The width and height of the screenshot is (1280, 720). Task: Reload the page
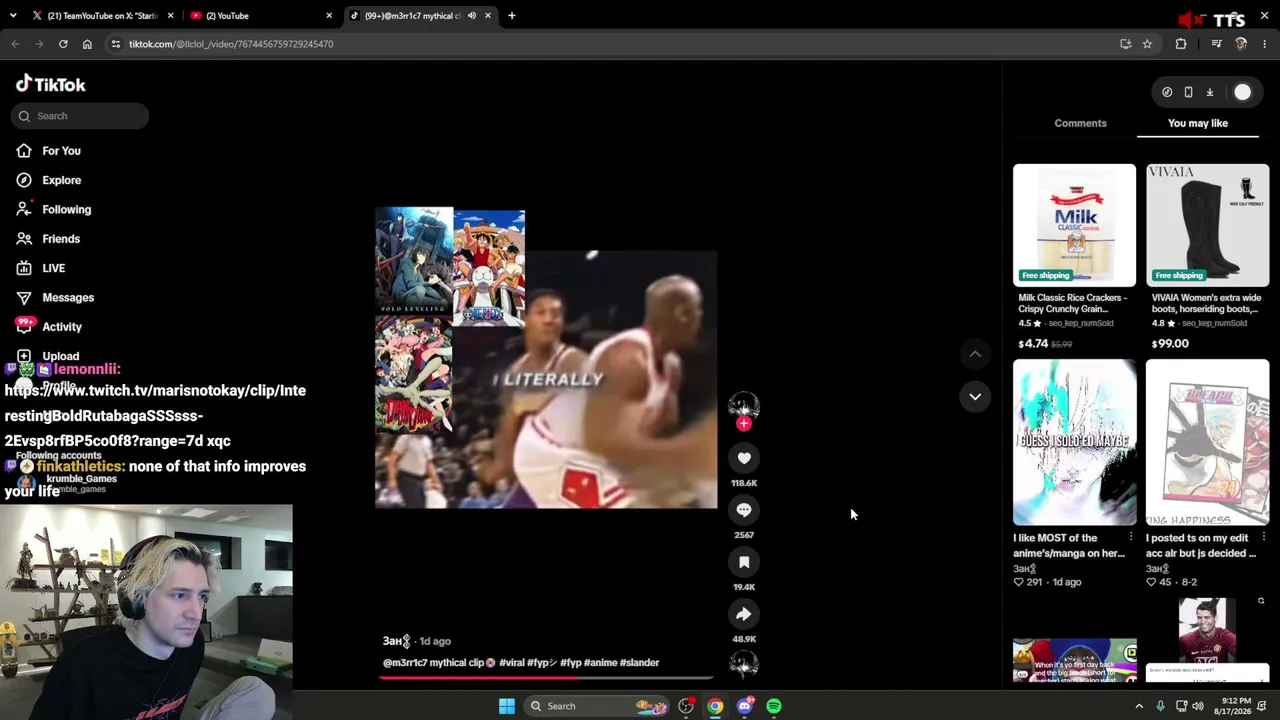click(63, 44)
